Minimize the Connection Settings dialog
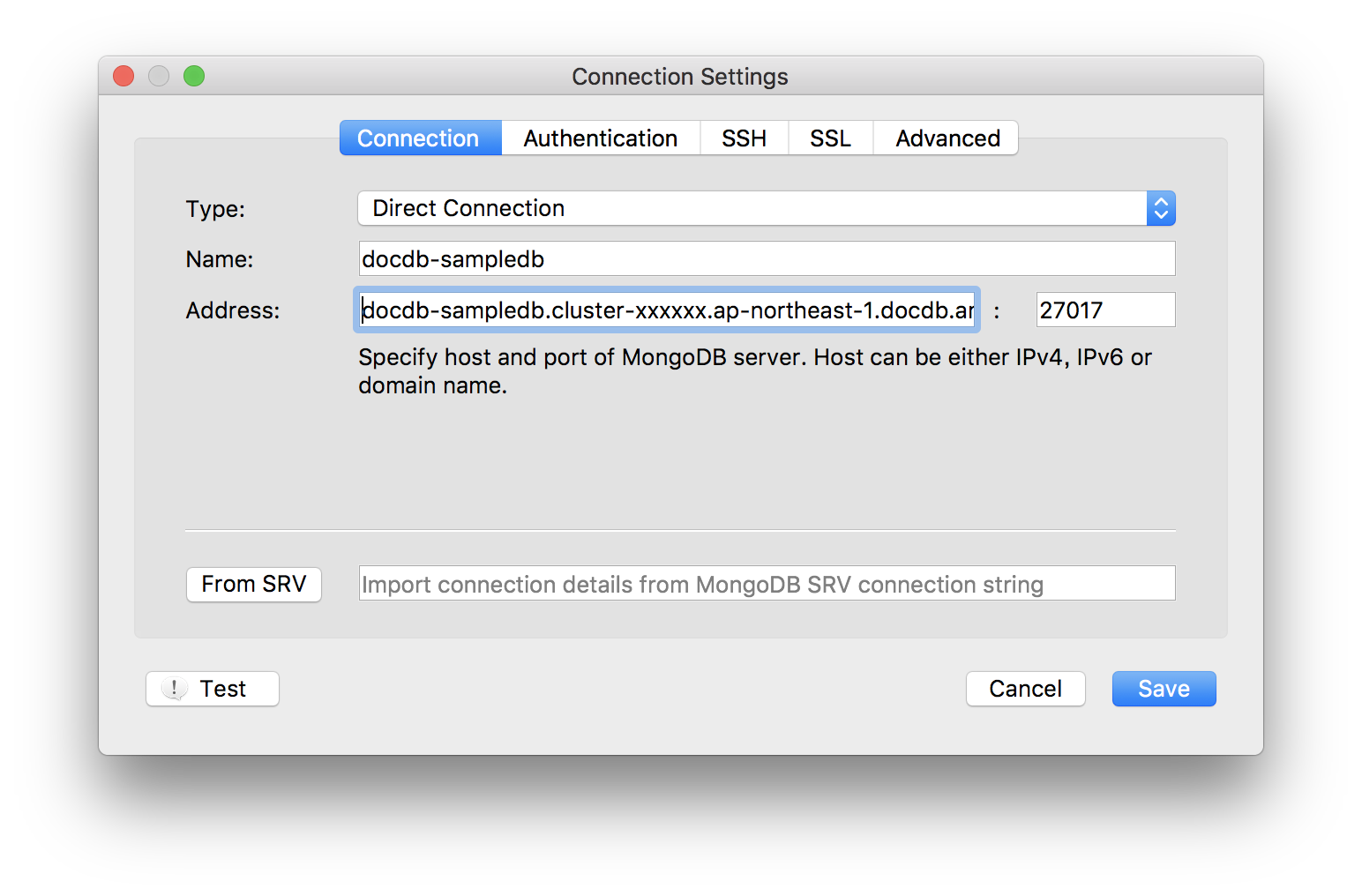 [x=159, y=77]
